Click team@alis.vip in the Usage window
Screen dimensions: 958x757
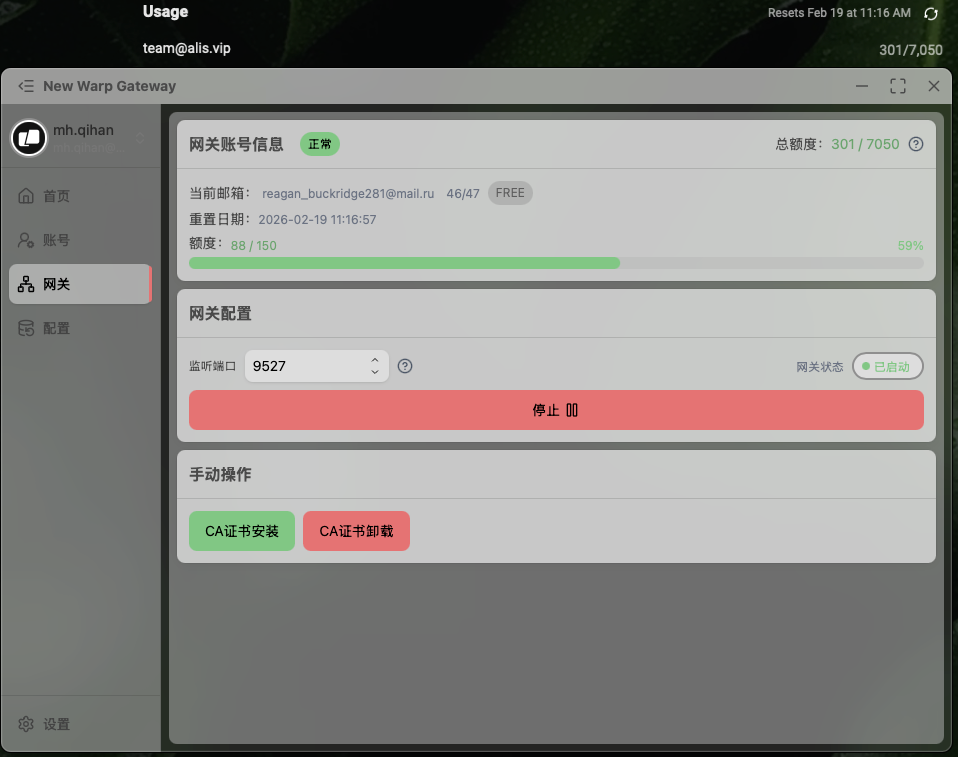[187, 48]
